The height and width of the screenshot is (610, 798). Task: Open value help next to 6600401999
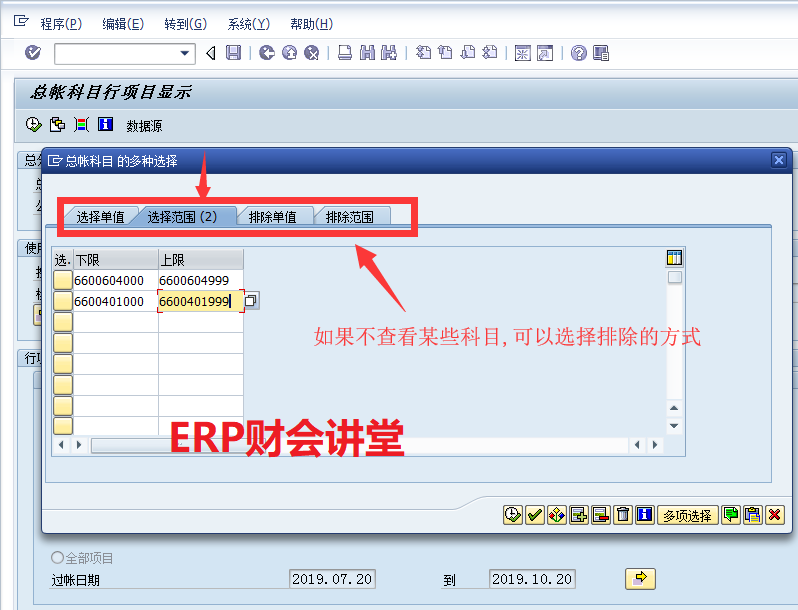click(x=251, y=301)
